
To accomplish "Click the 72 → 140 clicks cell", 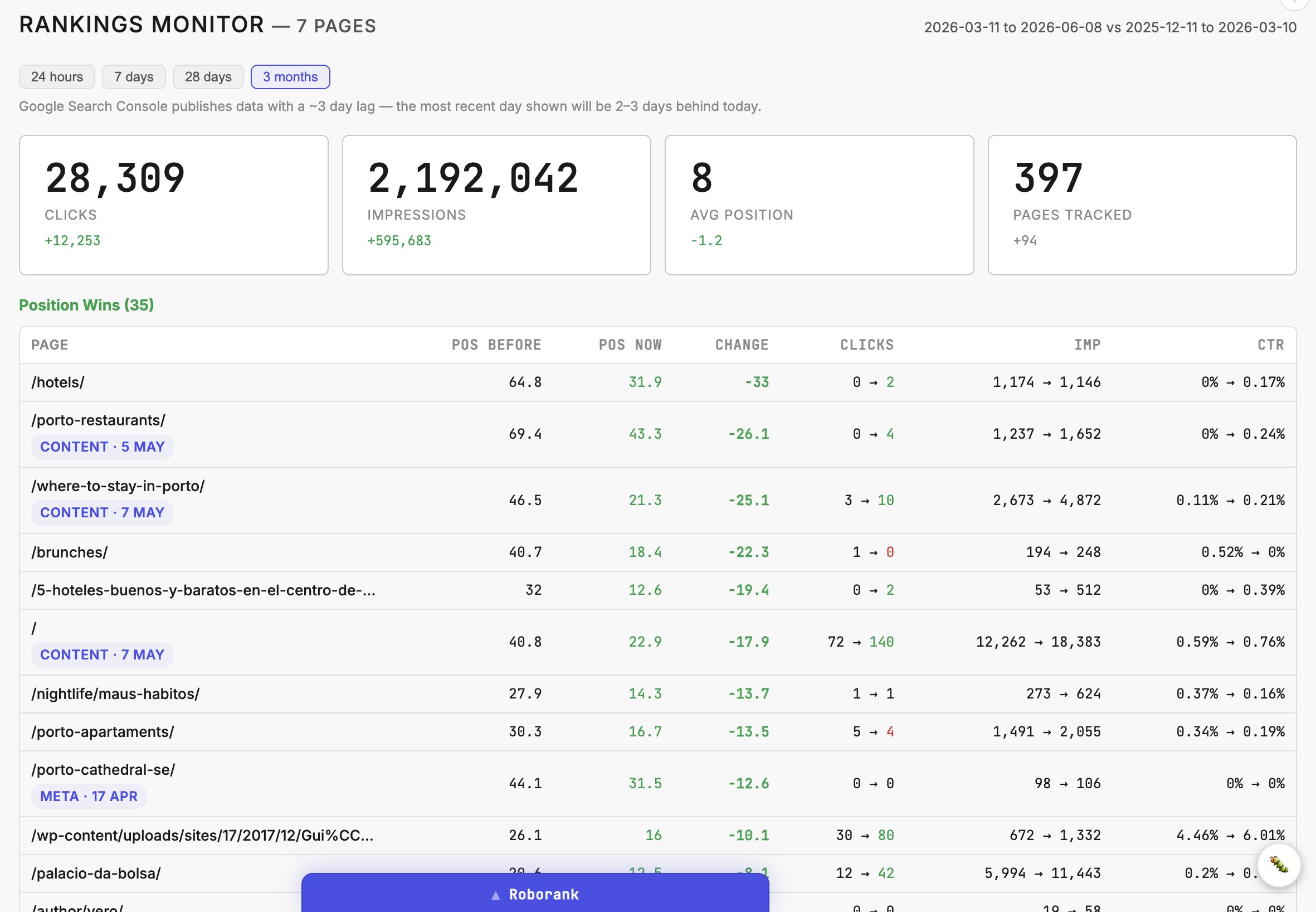I will (x=861, y=642).
